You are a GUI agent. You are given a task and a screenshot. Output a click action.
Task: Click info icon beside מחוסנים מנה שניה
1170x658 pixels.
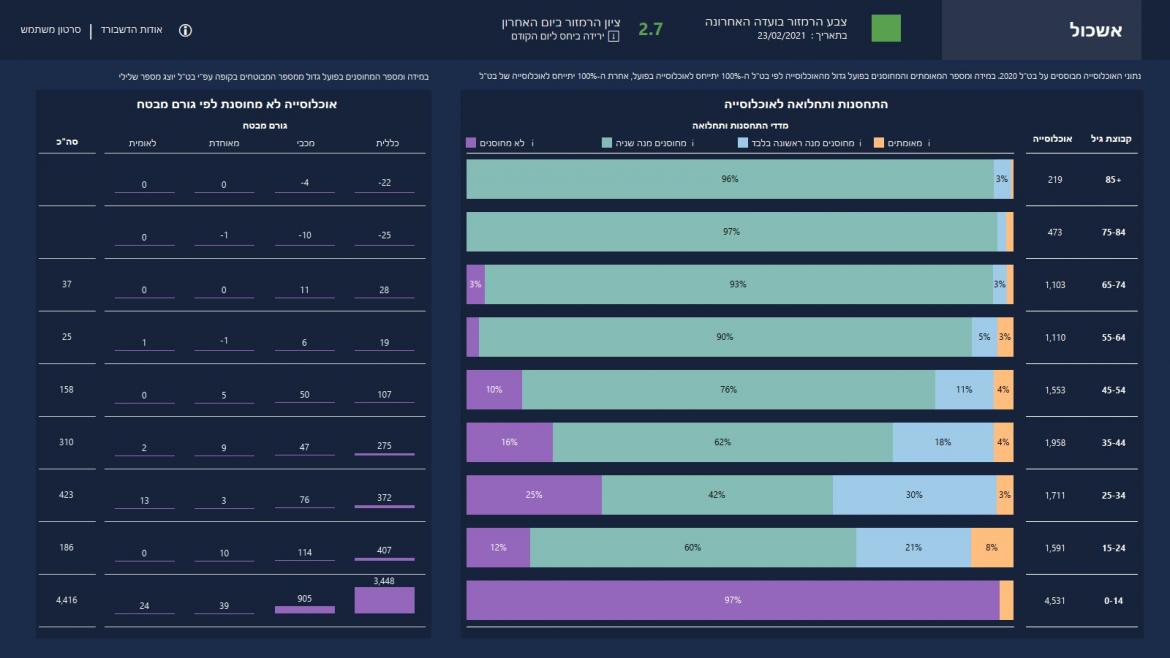tap(692, 143)
